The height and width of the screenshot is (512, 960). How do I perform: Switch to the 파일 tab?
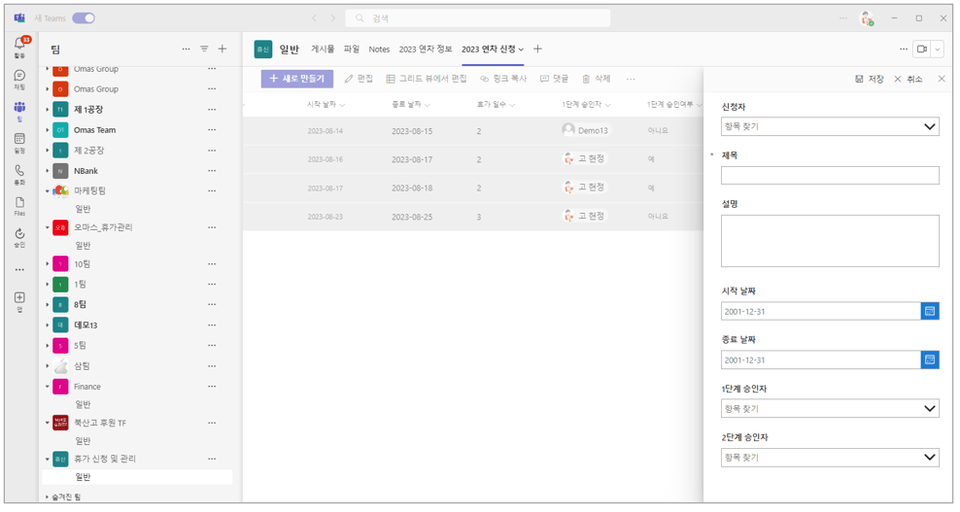coord(351,49)
